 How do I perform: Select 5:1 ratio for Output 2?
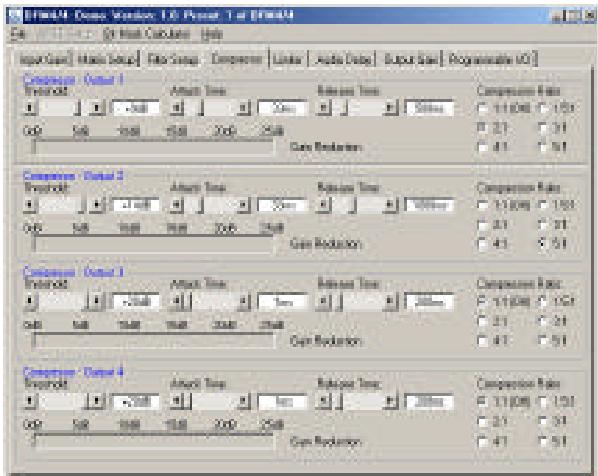[x=543, y=243]
